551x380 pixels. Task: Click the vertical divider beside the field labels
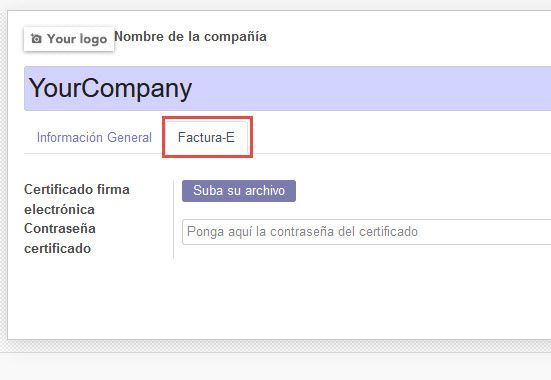point(174,220)
